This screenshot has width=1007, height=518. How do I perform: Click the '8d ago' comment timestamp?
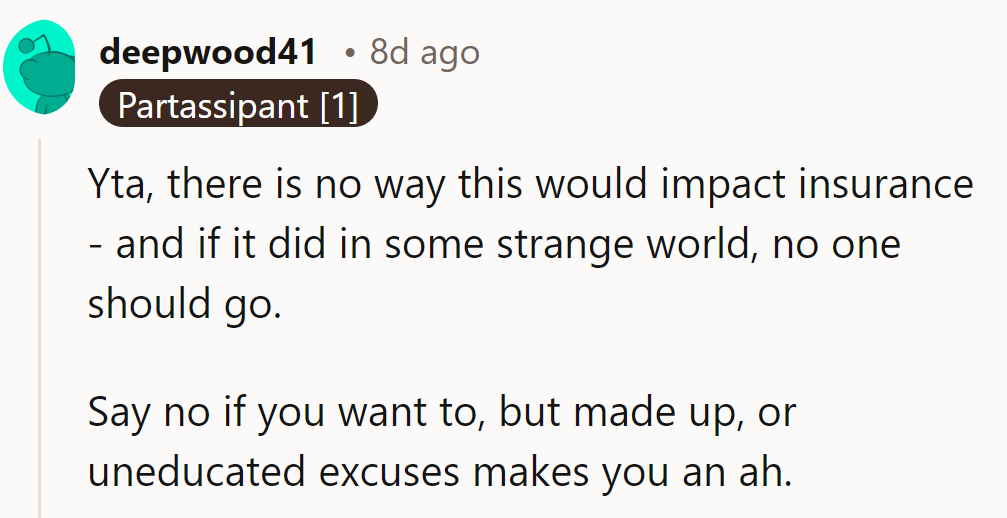tap(424, 53)
